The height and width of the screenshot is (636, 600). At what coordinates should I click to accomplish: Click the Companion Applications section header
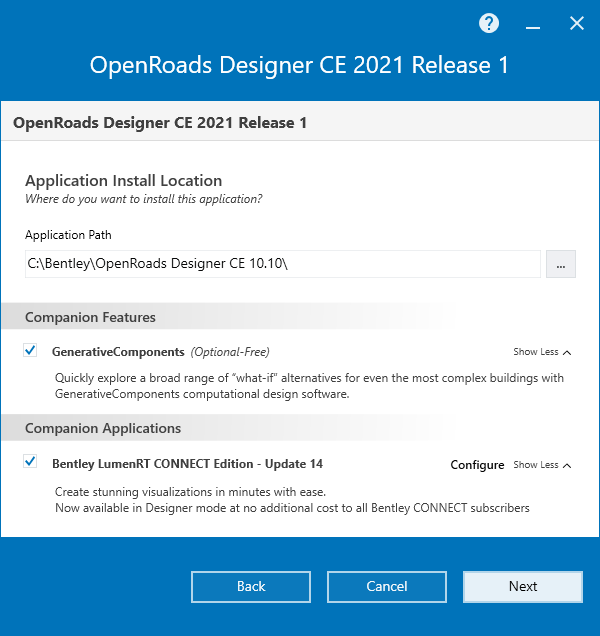(103, 428)
